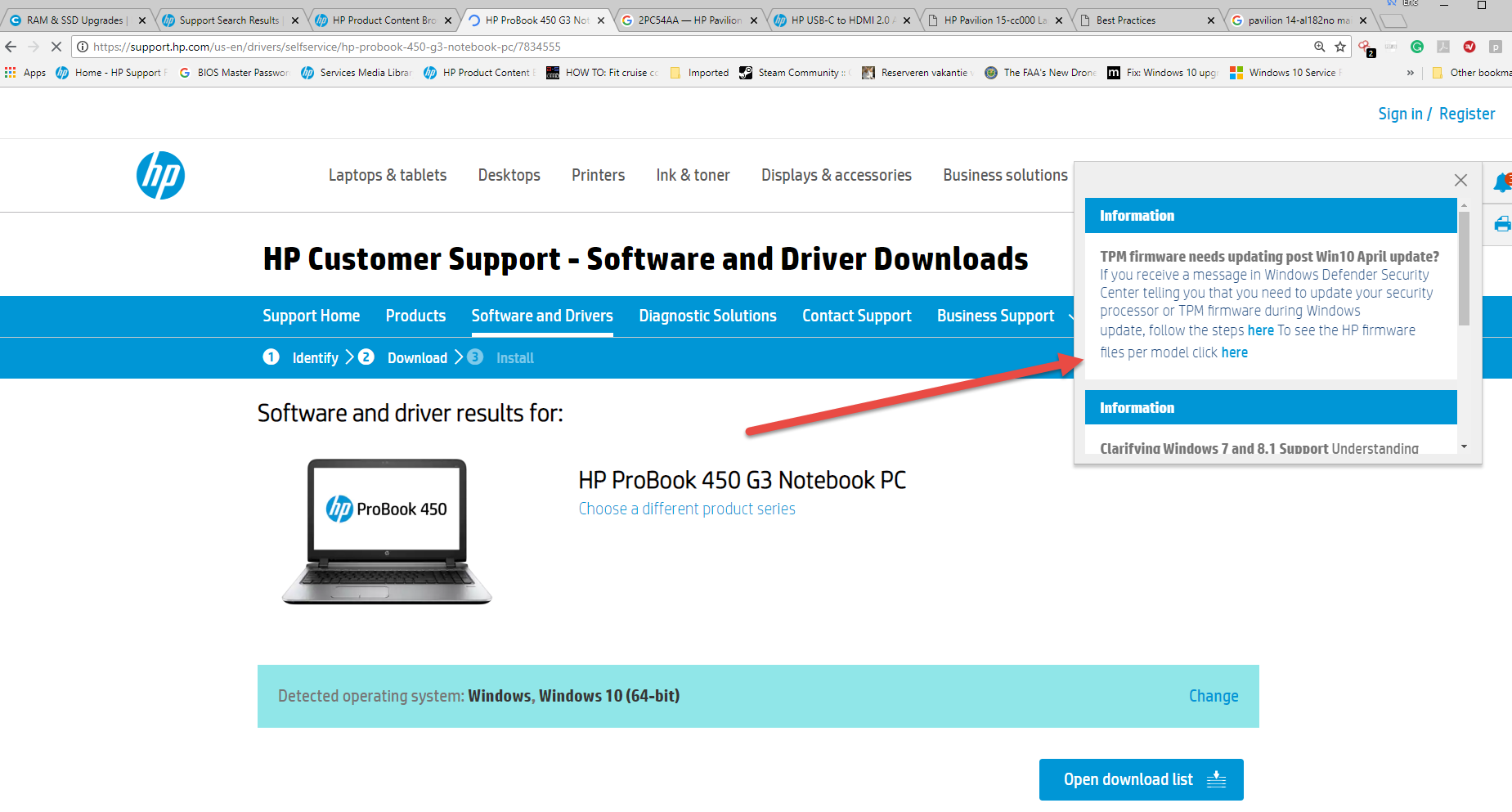Click the printer icon at right edge
Screen dimensions: 1512x812
click(1503, 224)
